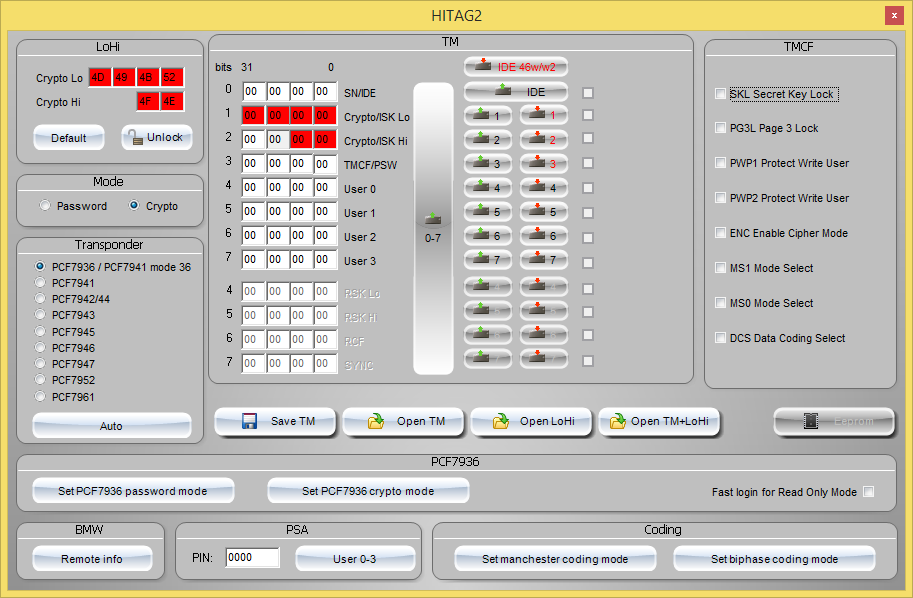This screenshot has width=913, height=598.
Task: Check MS1 Mode Select
Action: (x=720, y=267)
